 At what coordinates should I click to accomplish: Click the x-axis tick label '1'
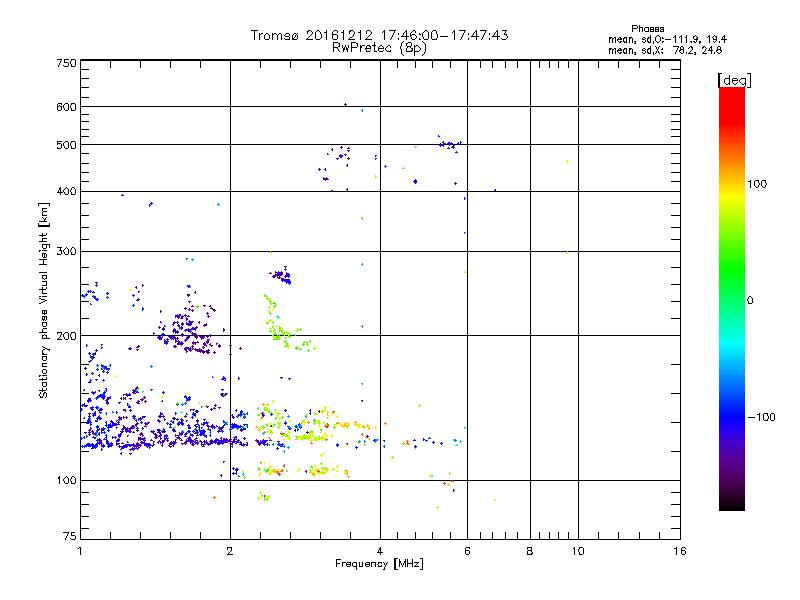[x=80, y=551]
